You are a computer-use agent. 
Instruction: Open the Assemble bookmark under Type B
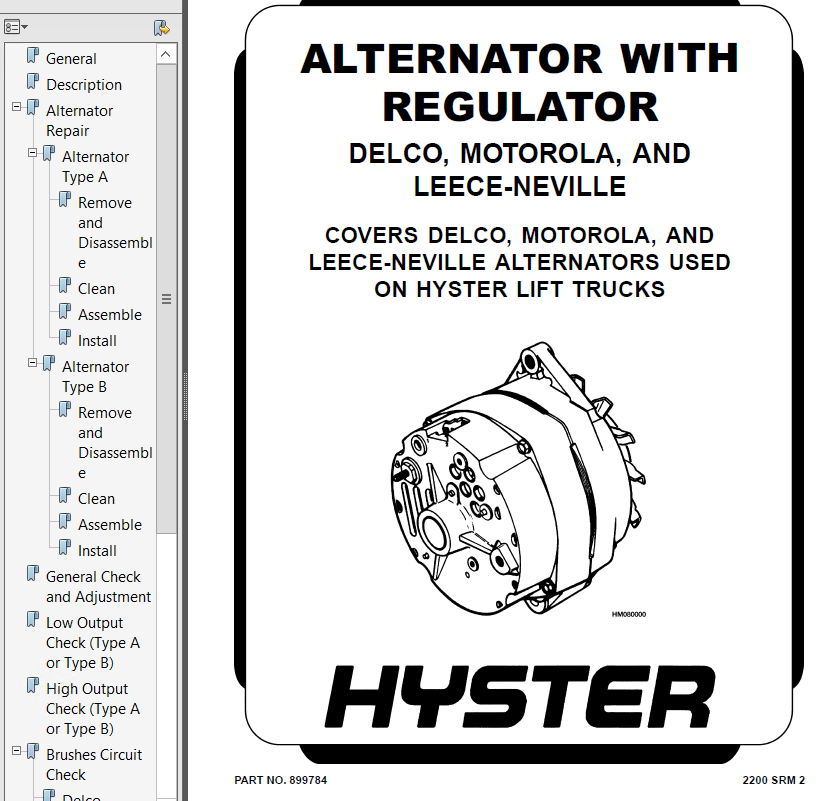(x=110, y=525)
